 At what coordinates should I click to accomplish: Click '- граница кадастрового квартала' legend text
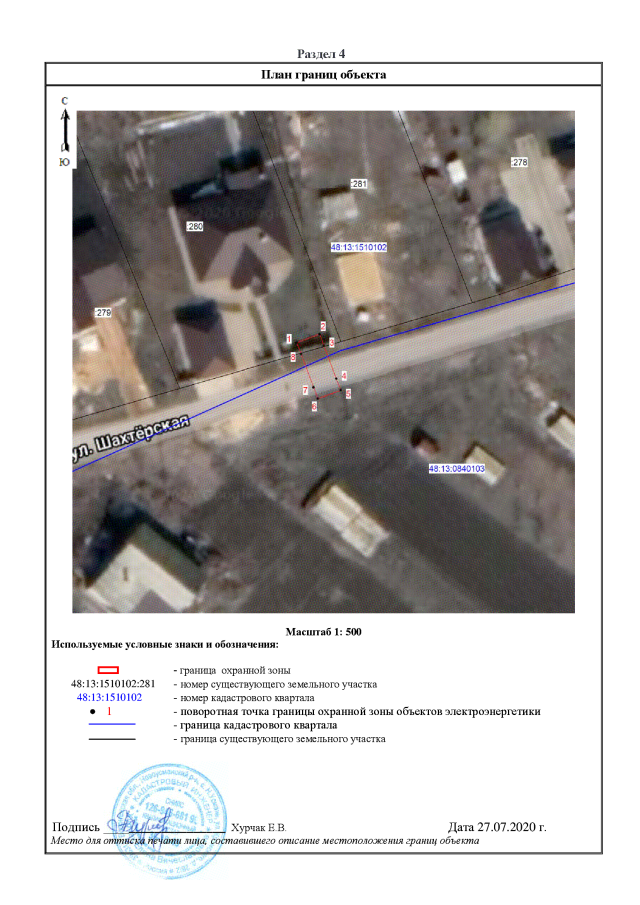pyautogui.click(x=256, y=725)
